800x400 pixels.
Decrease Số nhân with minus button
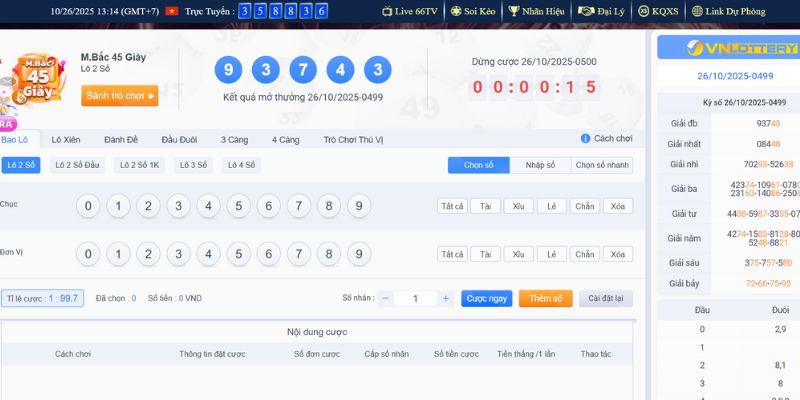(385, 298)
